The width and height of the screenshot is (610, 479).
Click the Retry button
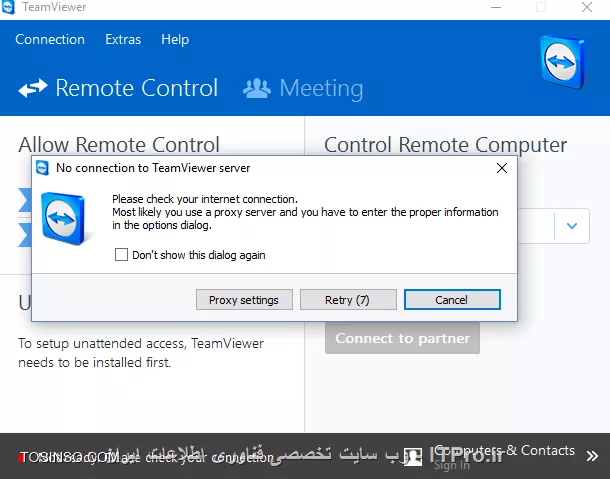click(x=348, y=300)
